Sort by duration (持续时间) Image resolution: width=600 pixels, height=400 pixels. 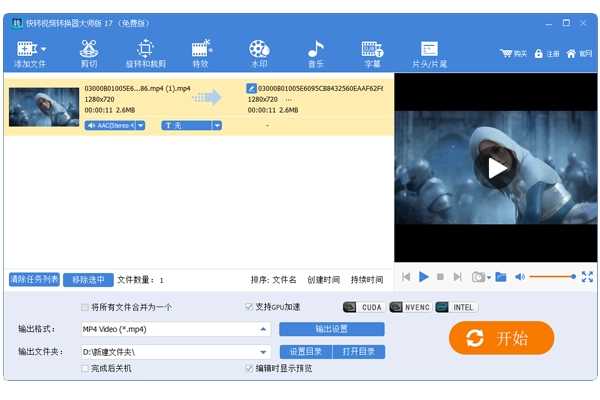pyautogui.click(x=367, y=280)
